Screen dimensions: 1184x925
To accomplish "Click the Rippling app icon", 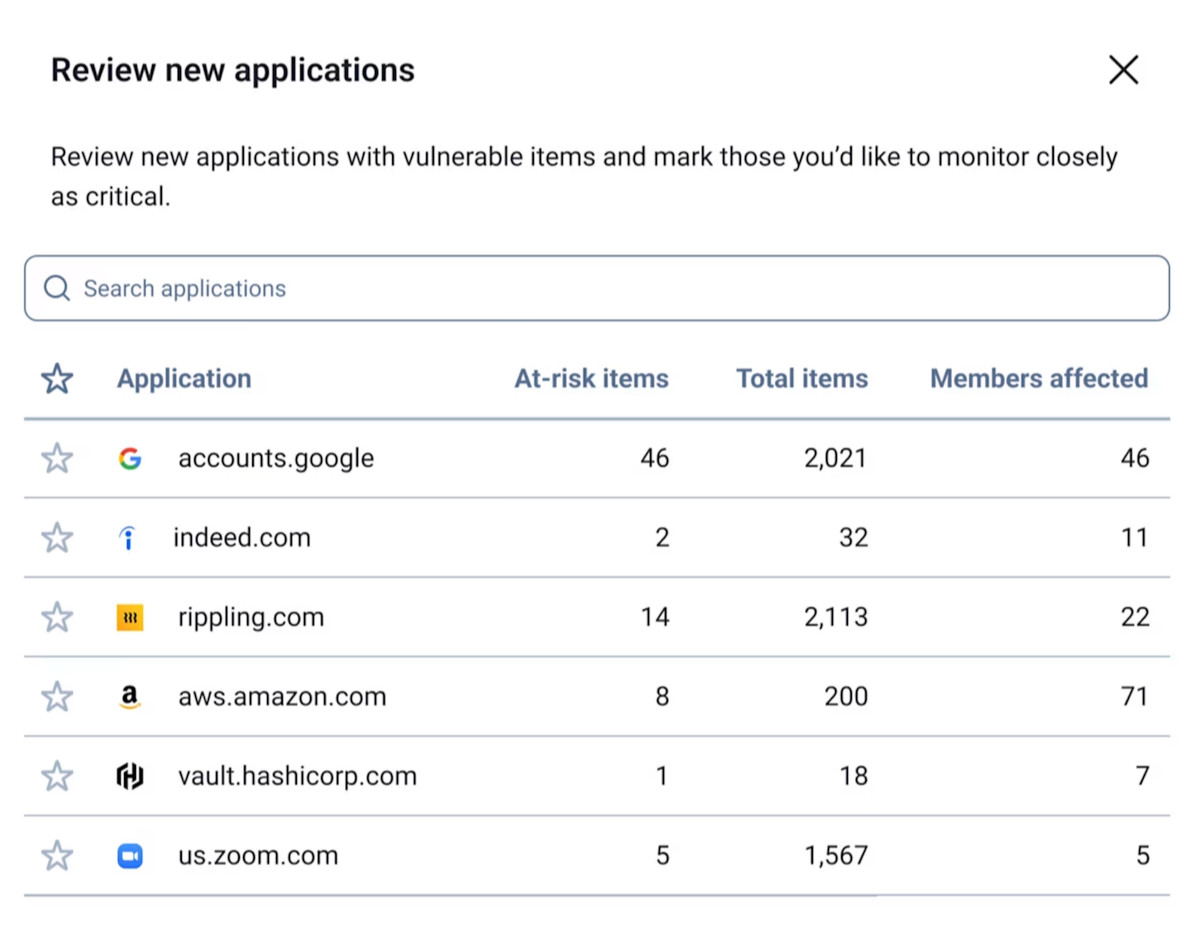I will point(130,617).
